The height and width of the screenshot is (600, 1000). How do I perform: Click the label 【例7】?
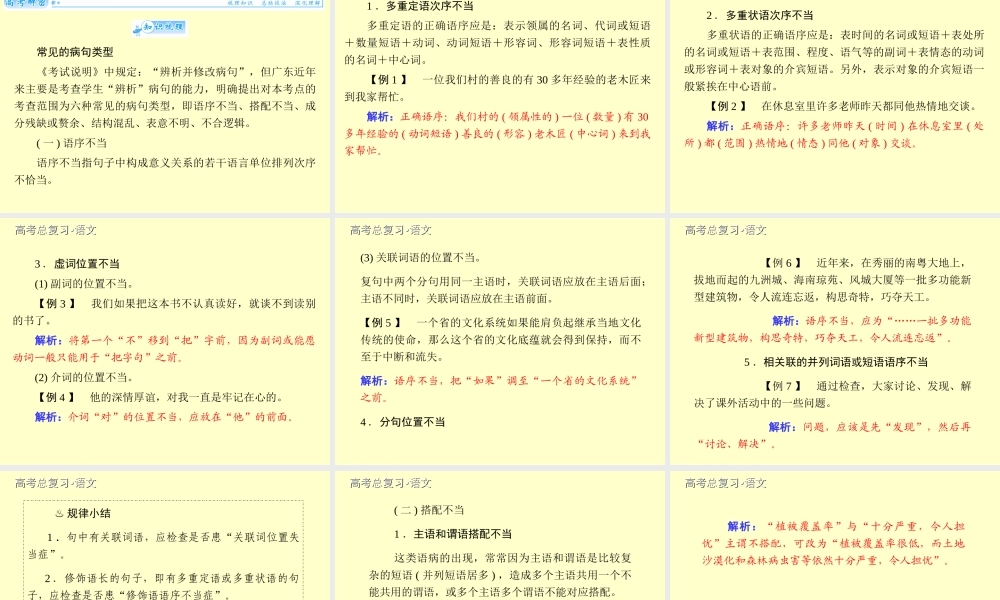(x=783, y=386)
